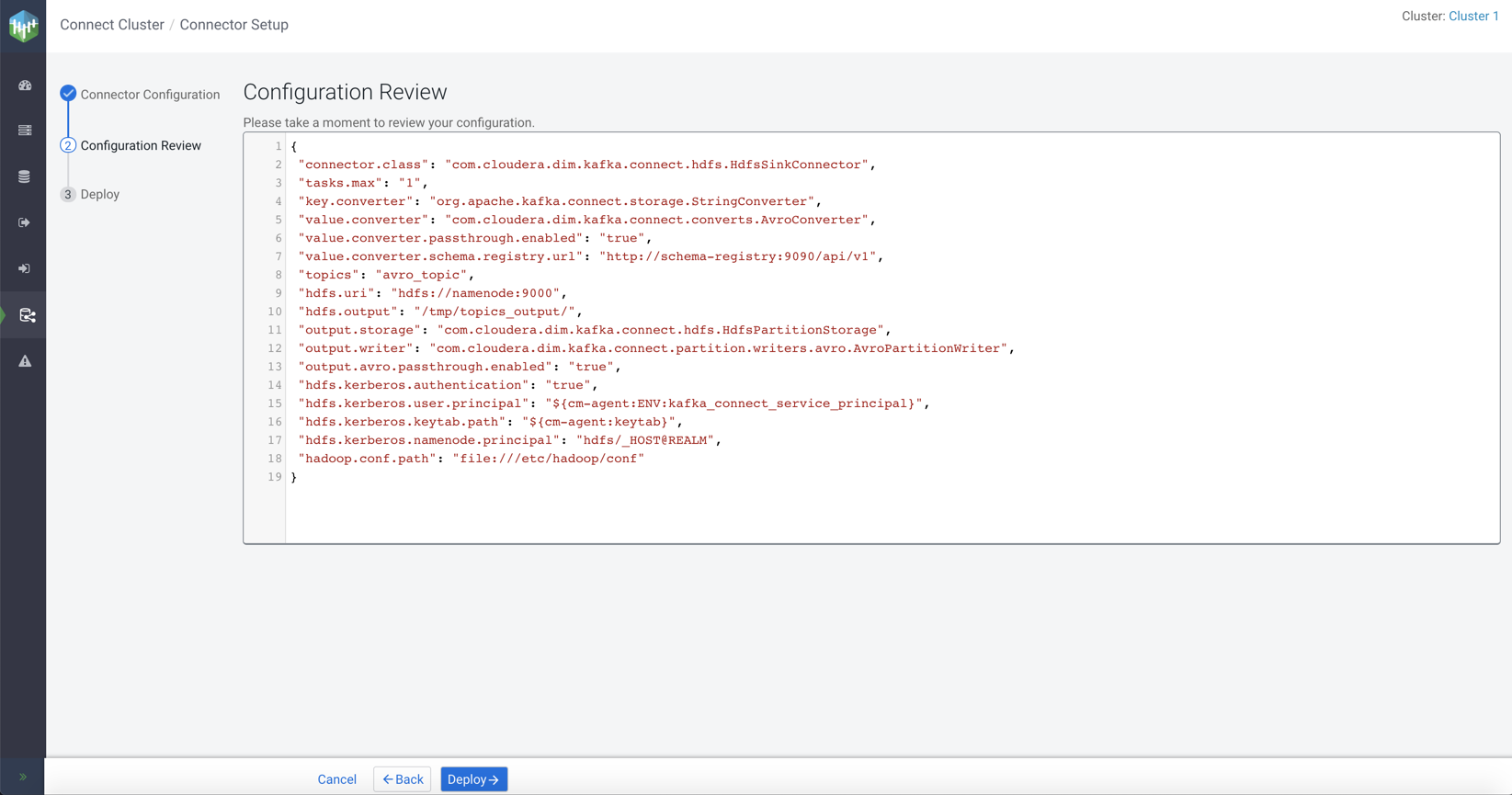Open the brokers sidebar icon
This screenshot has width=1512, height=795.
(25, 131)
